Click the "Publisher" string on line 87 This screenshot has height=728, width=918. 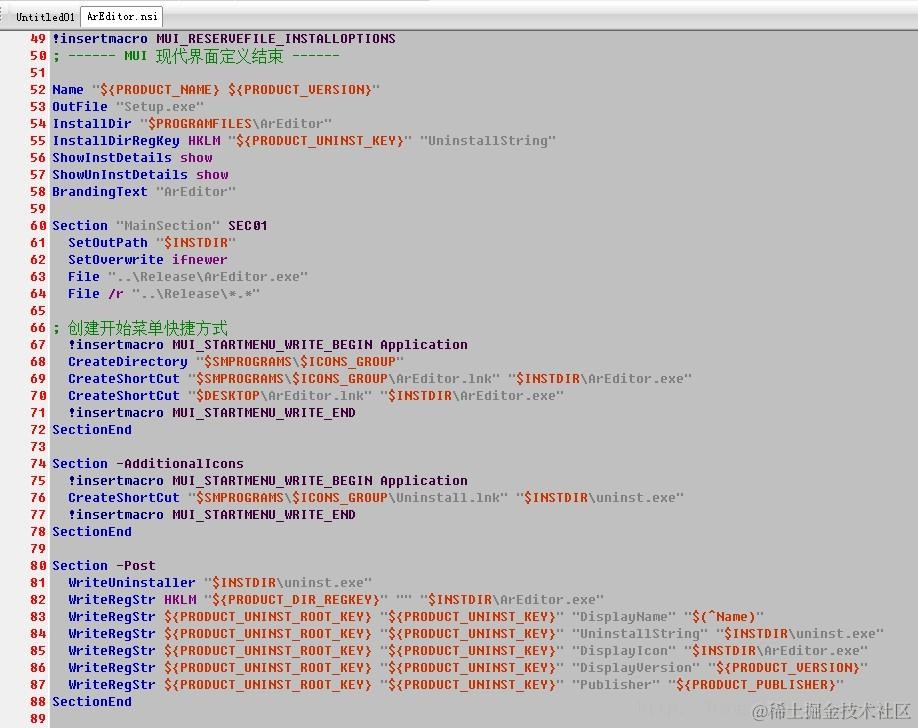(x=615, y=684)
